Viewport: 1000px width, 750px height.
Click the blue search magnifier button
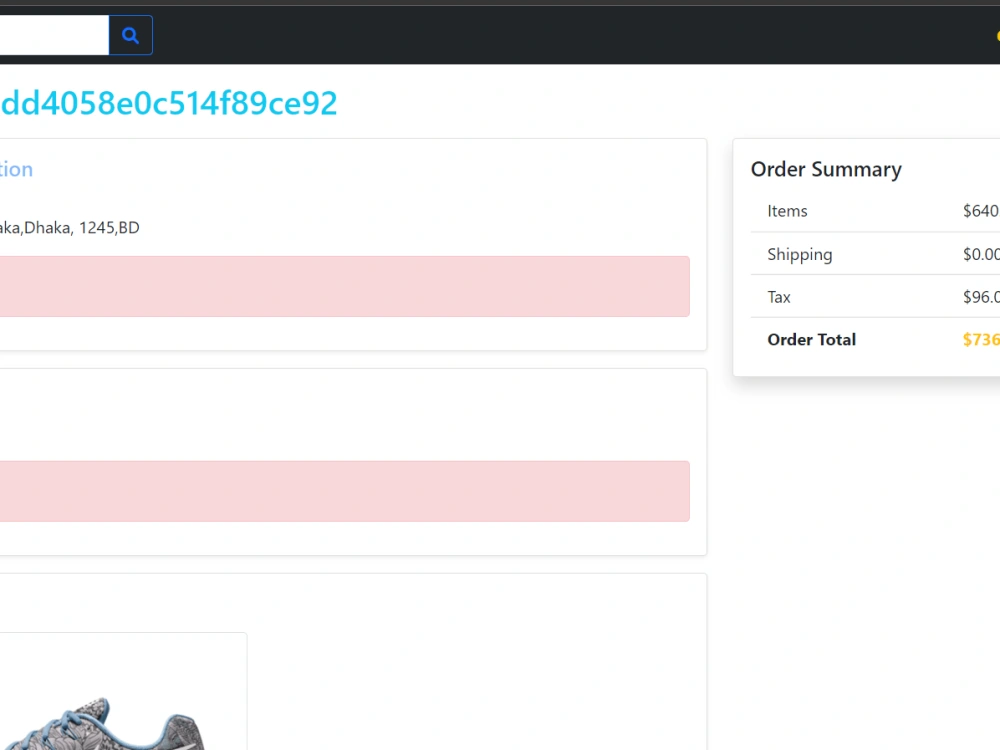[131, 35]
